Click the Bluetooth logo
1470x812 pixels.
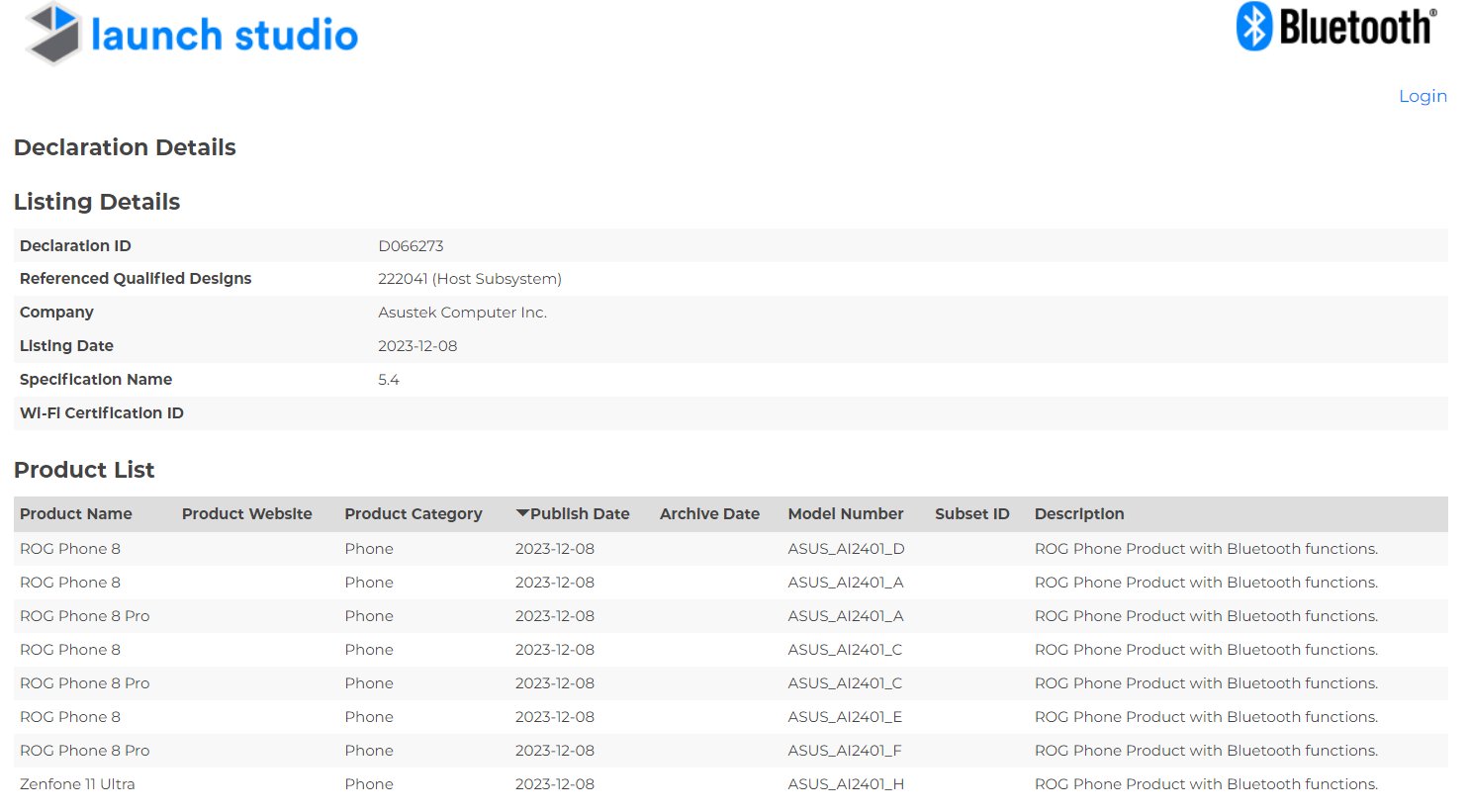pos(1334,28)
